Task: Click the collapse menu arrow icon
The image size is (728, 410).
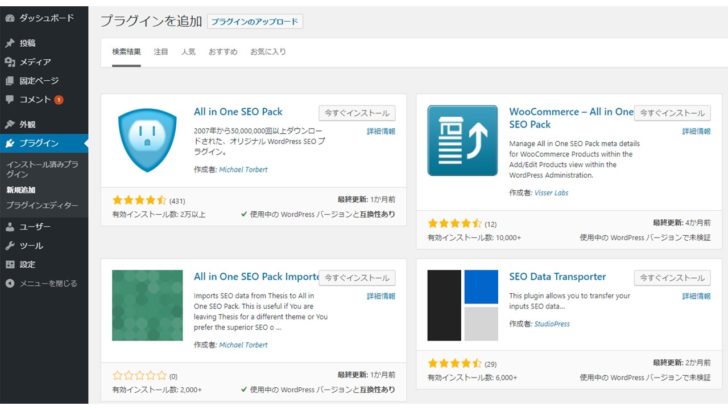Action: point(10,283)
